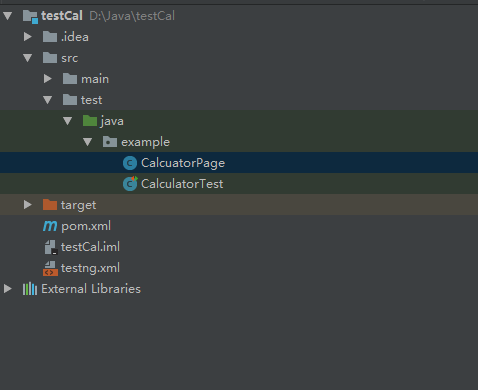Screen dimensions: 478x390
Task: Open the CalculatorTest class entry
Action: tap(182, 184)
